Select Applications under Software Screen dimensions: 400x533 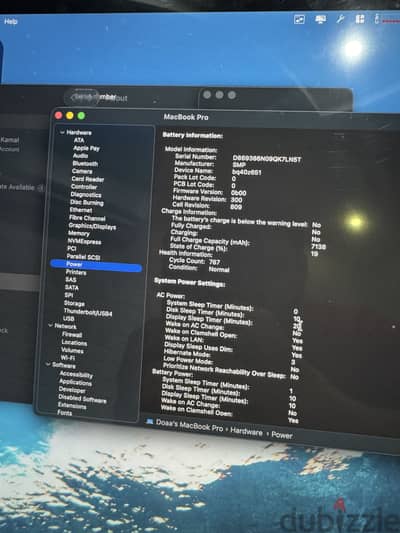click(75, 382)
